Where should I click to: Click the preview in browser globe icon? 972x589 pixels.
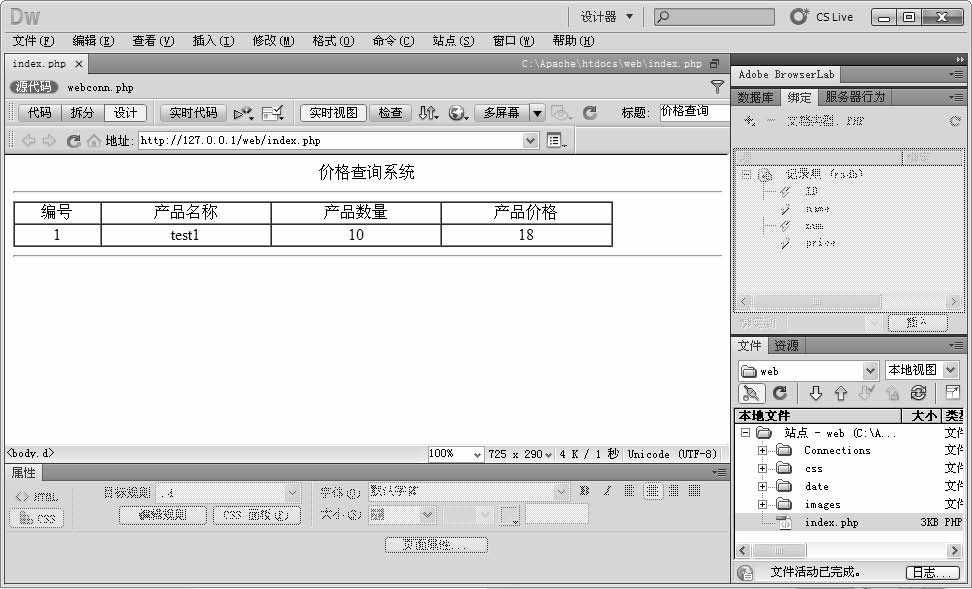point(457,113)
